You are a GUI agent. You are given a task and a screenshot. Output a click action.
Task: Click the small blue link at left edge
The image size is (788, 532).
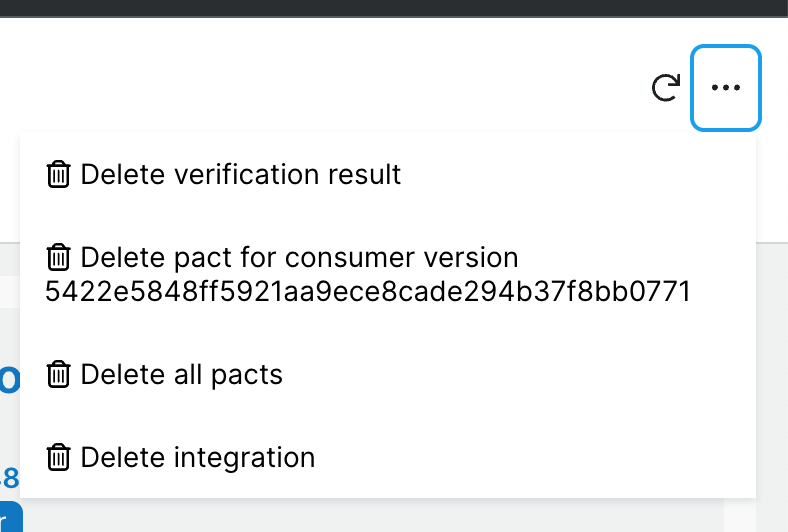click(9, 476)
